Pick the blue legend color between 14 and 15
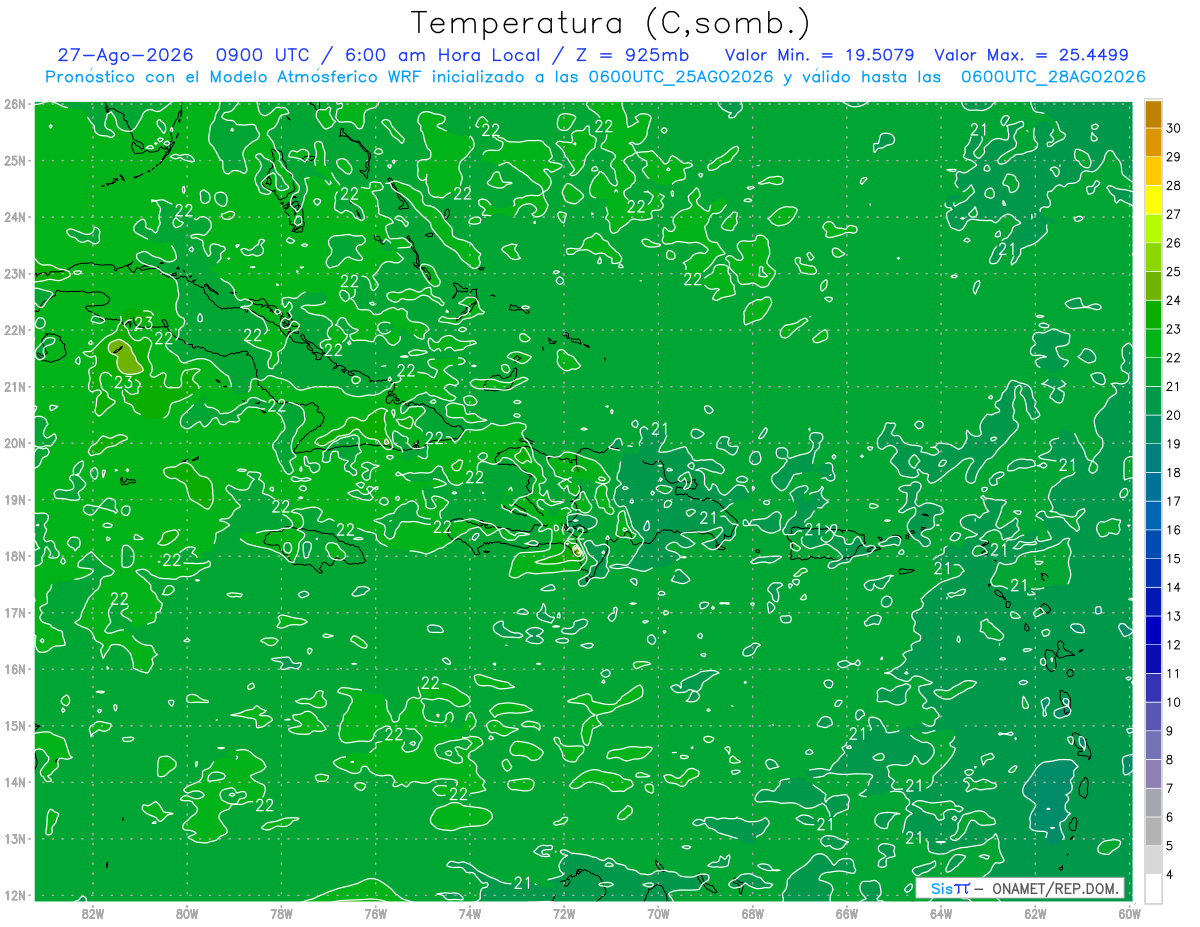The image size is (1200, 927). coord(1153,573)
